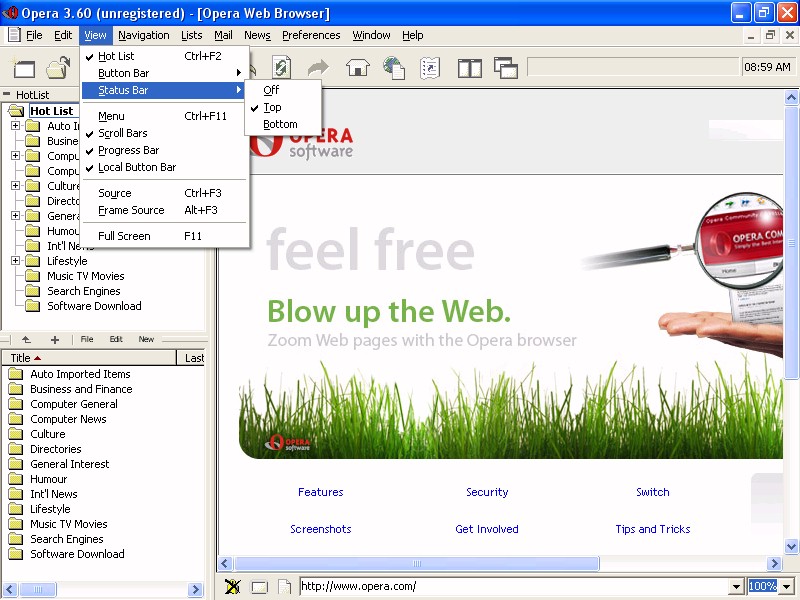Collapse the HotList panel with minus button

point(7,94)
